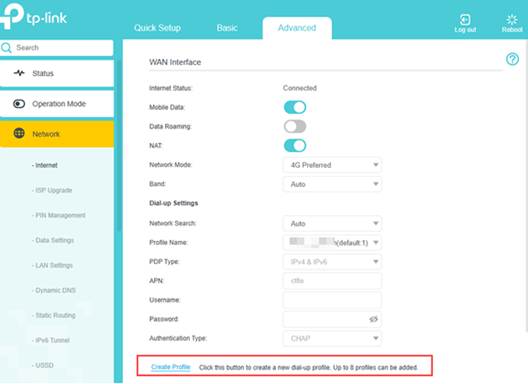Image resolution: width=528 pixels, height=384 pixels.
Task: Open the ISP Upgrade submenu item
Action: point(53,190)
